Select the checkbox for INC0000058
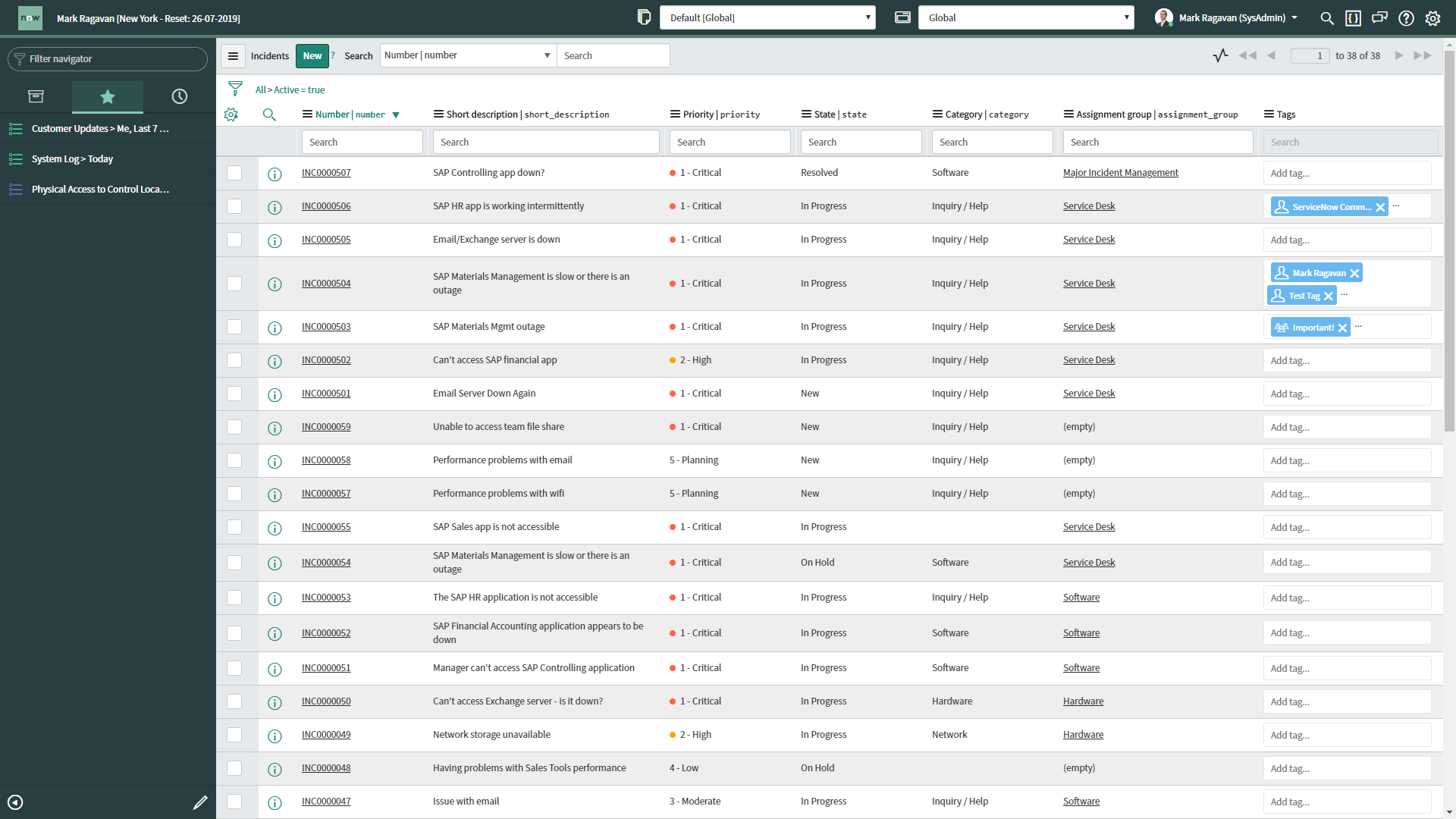The image size is (1456, 819). (234, 460)
